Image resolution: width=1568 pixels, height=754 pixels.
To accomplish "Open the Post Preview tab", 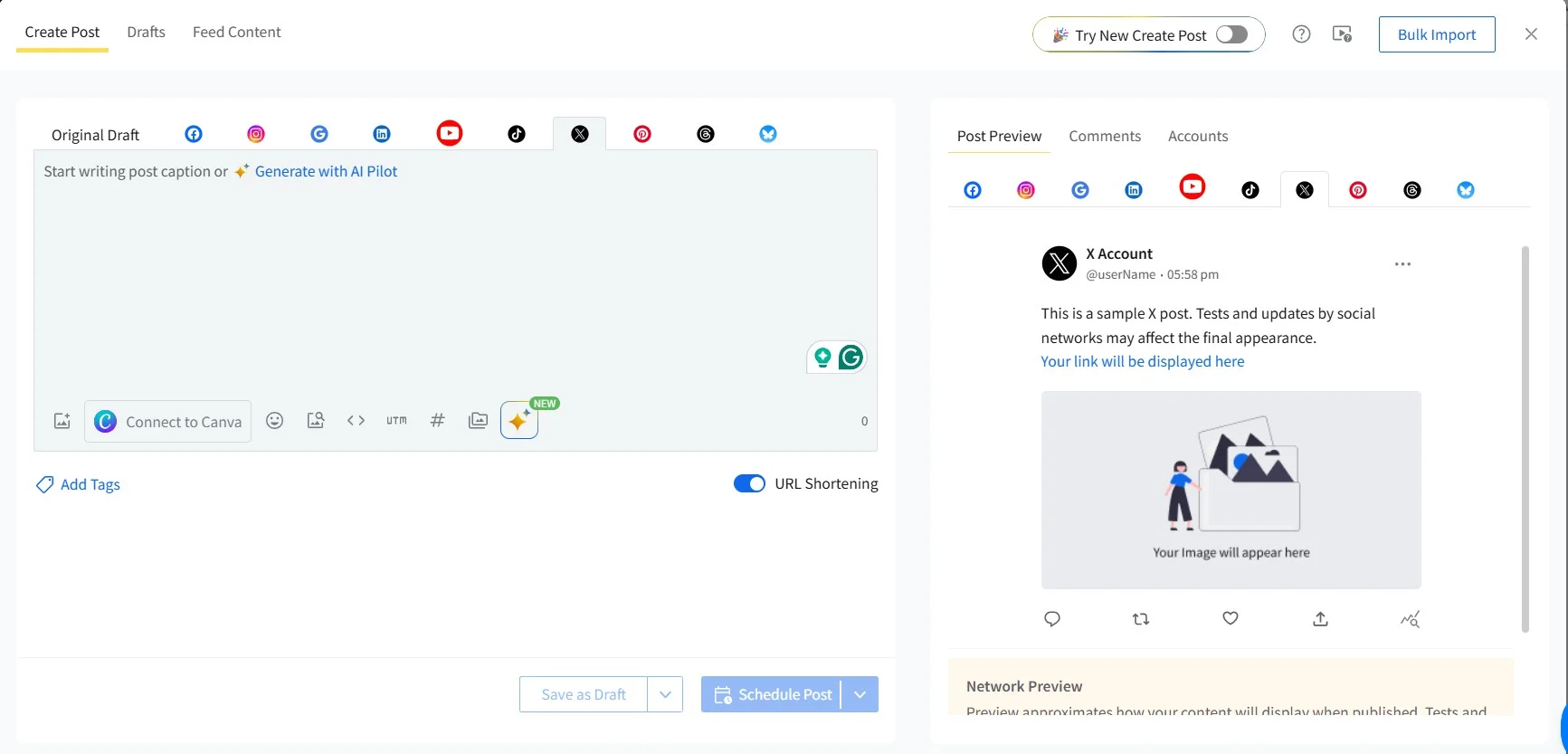I will coord(999,136).
